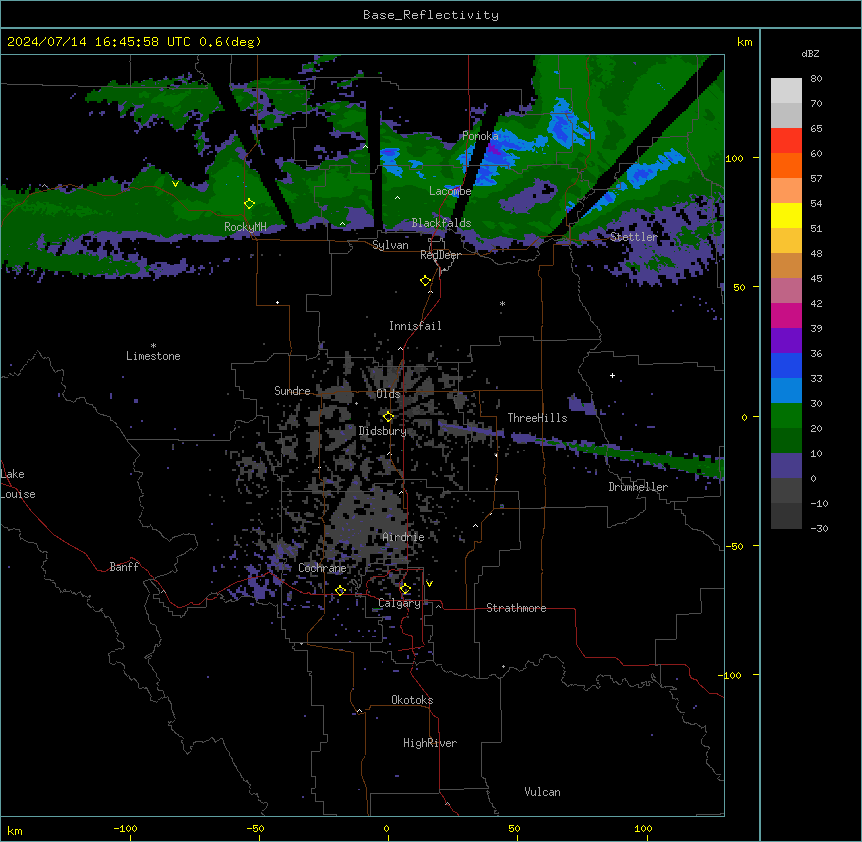The width and height of the screenshot is (862, 842).
Task: Click the Lacombe city label
Action: [x=450, y=191]
